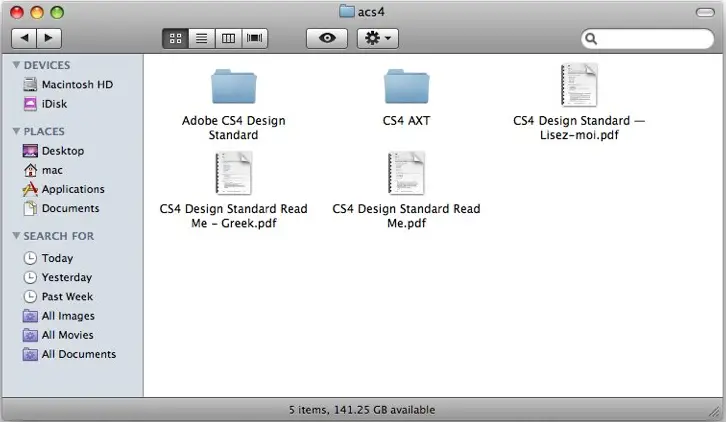This screenshot has height=422, width=726.
Task: Switch to list view
Action: coord(201,38)
